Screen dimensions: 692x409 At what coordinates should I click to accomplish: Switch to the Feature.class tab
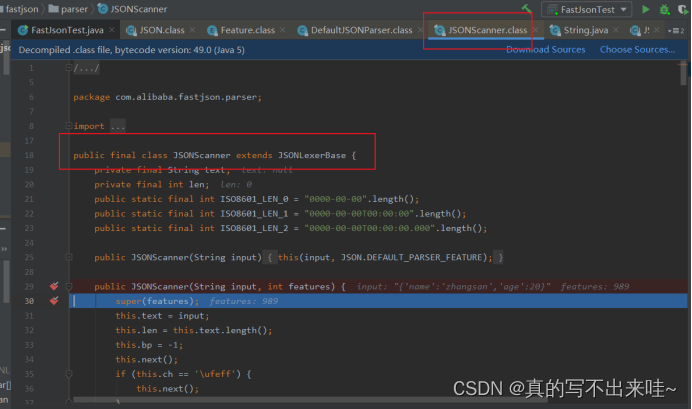coord(248,30)
